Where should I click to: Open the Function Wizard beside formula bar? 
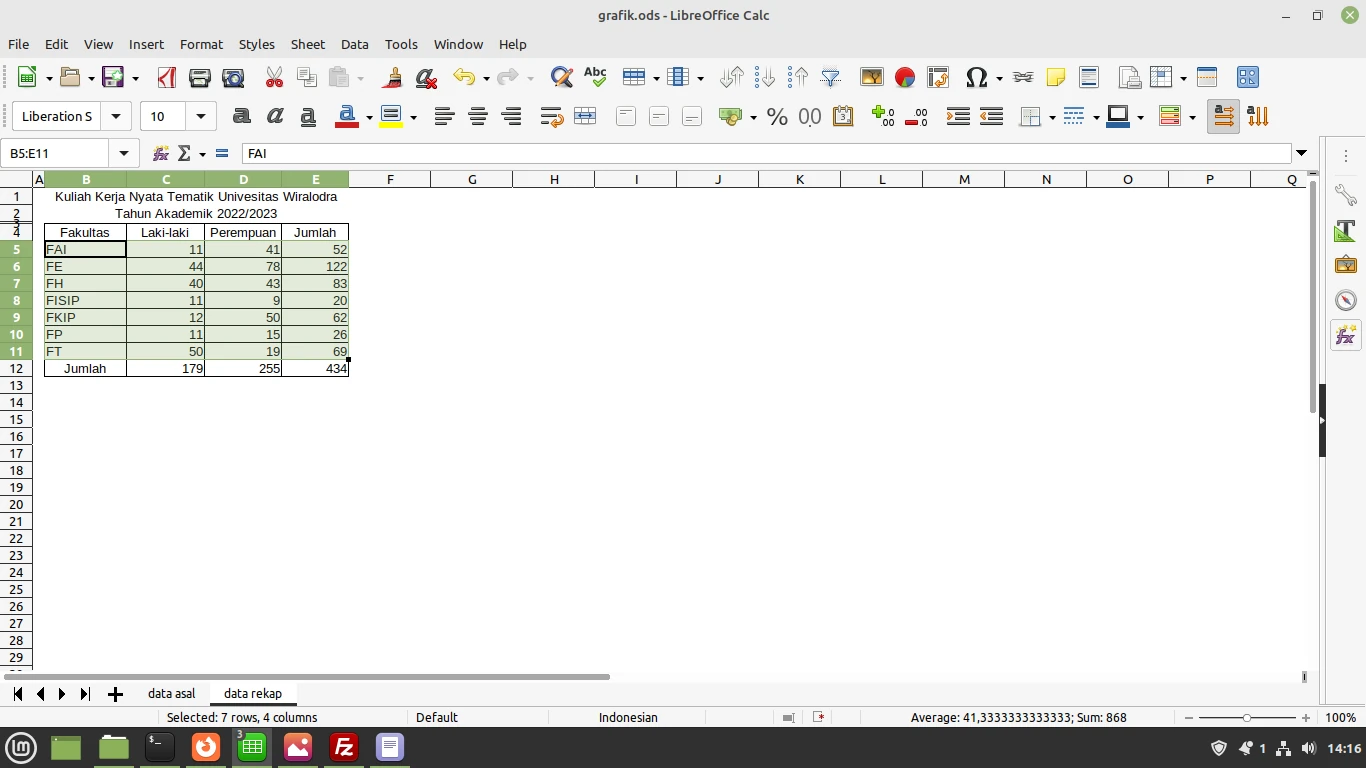coord(160,153)
